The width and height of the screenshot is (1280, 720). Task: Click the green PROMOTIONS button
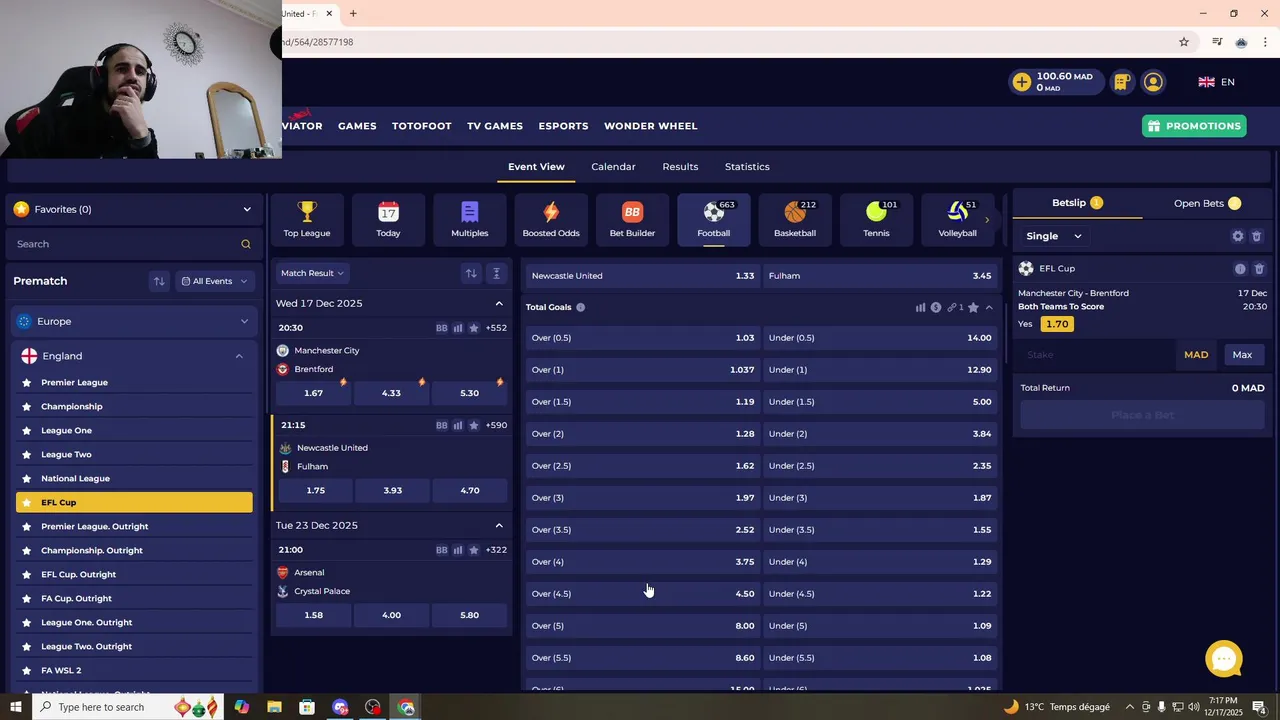click(x=1194, y=126)
